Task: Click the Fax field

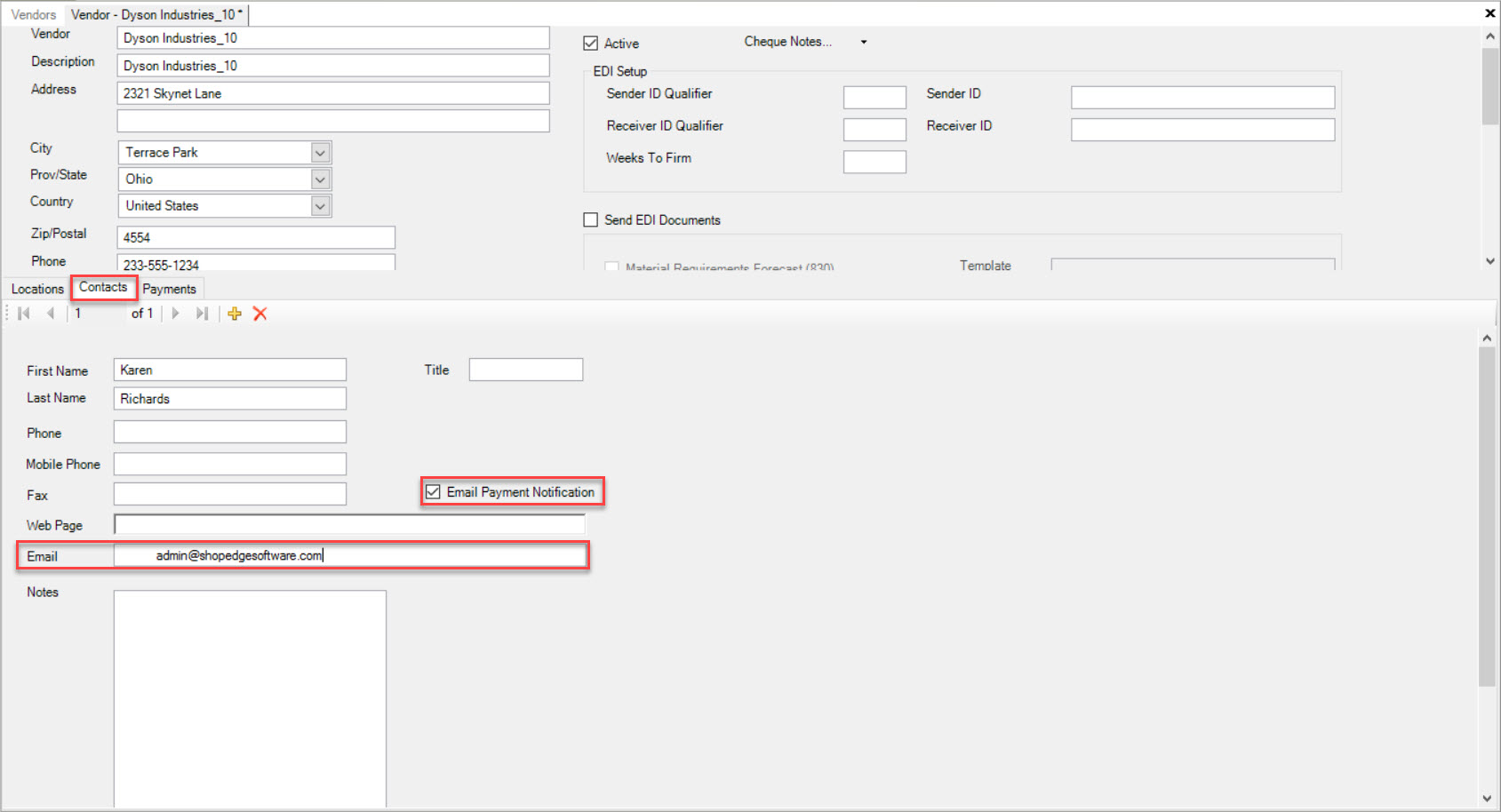Action: [x=230, y=494]
